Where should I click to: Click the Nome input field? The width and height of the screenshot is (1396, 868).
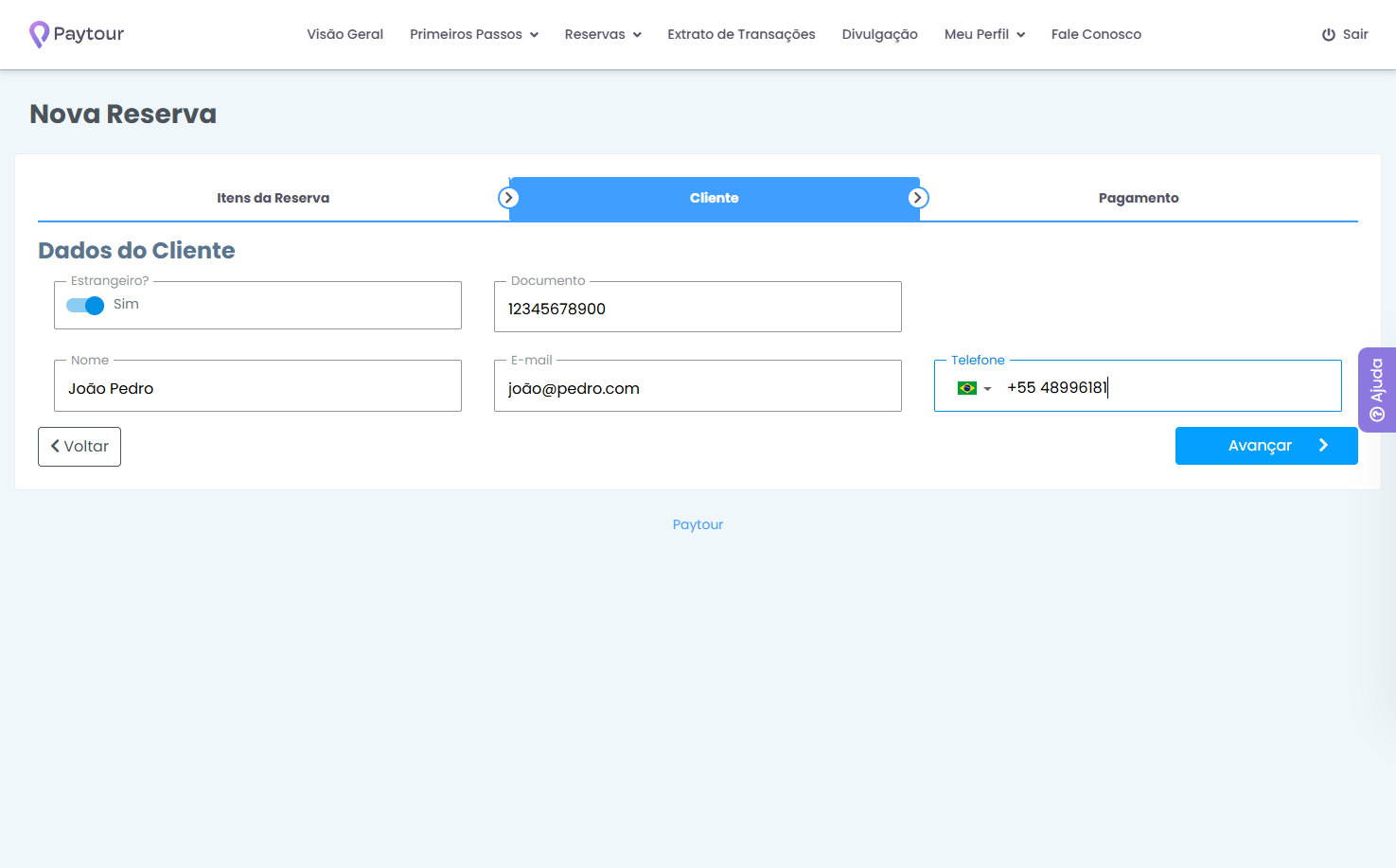pyautogui.click(x=257, y=388)
